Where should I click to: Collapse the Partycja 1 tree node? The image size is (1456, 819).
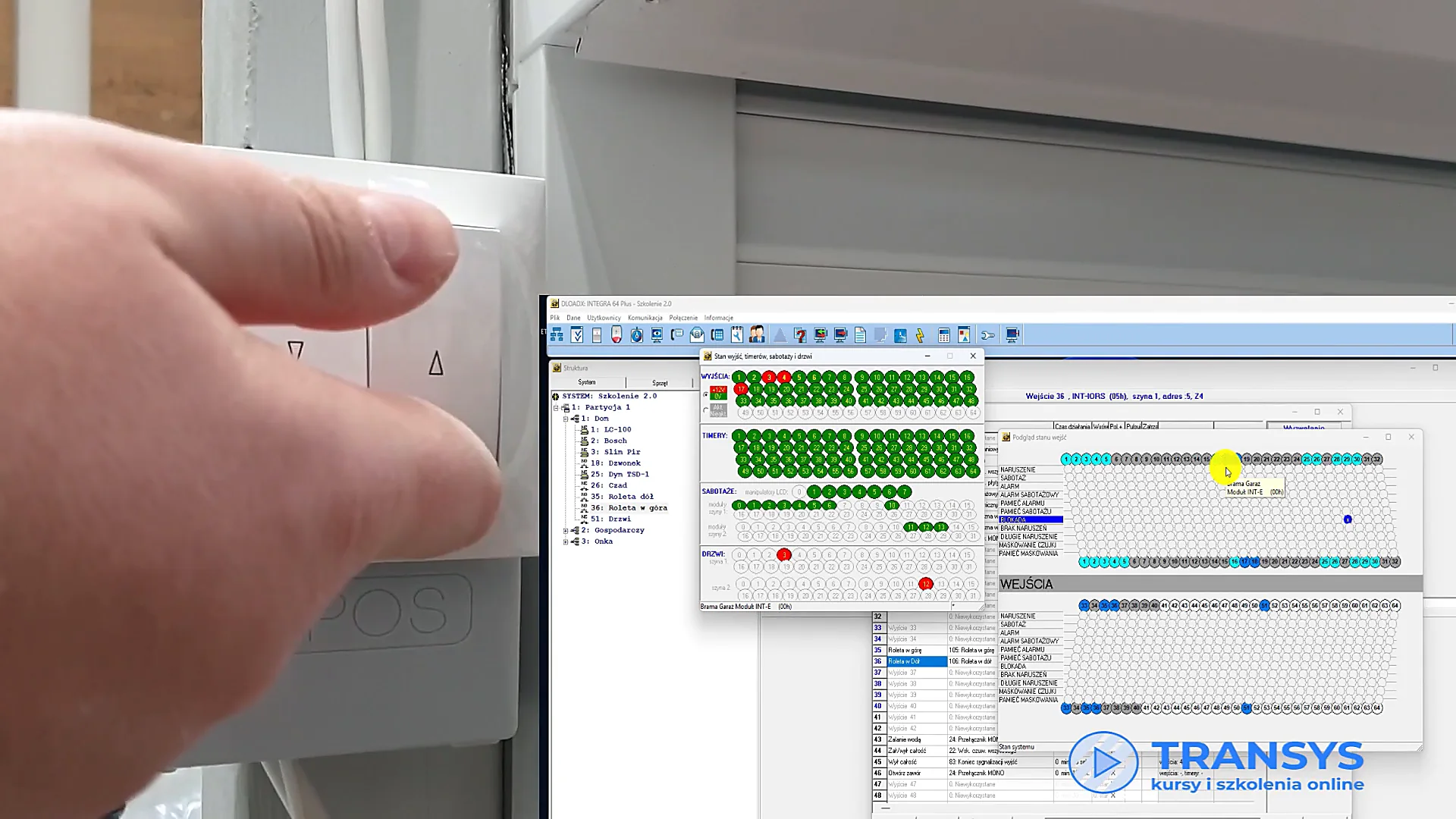click(556, 408)
